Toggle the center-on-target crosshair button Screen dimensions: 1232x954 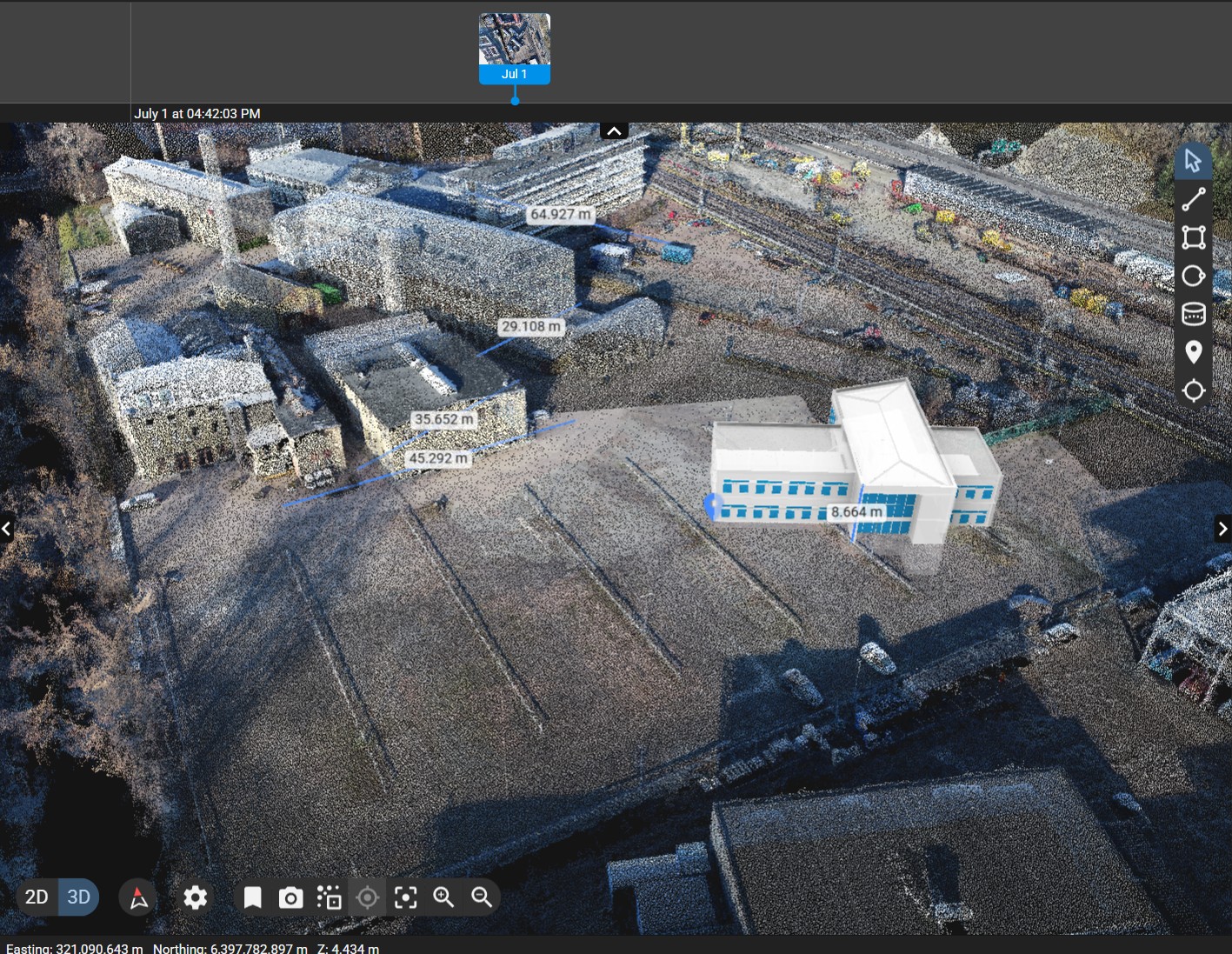coord(367,897)
